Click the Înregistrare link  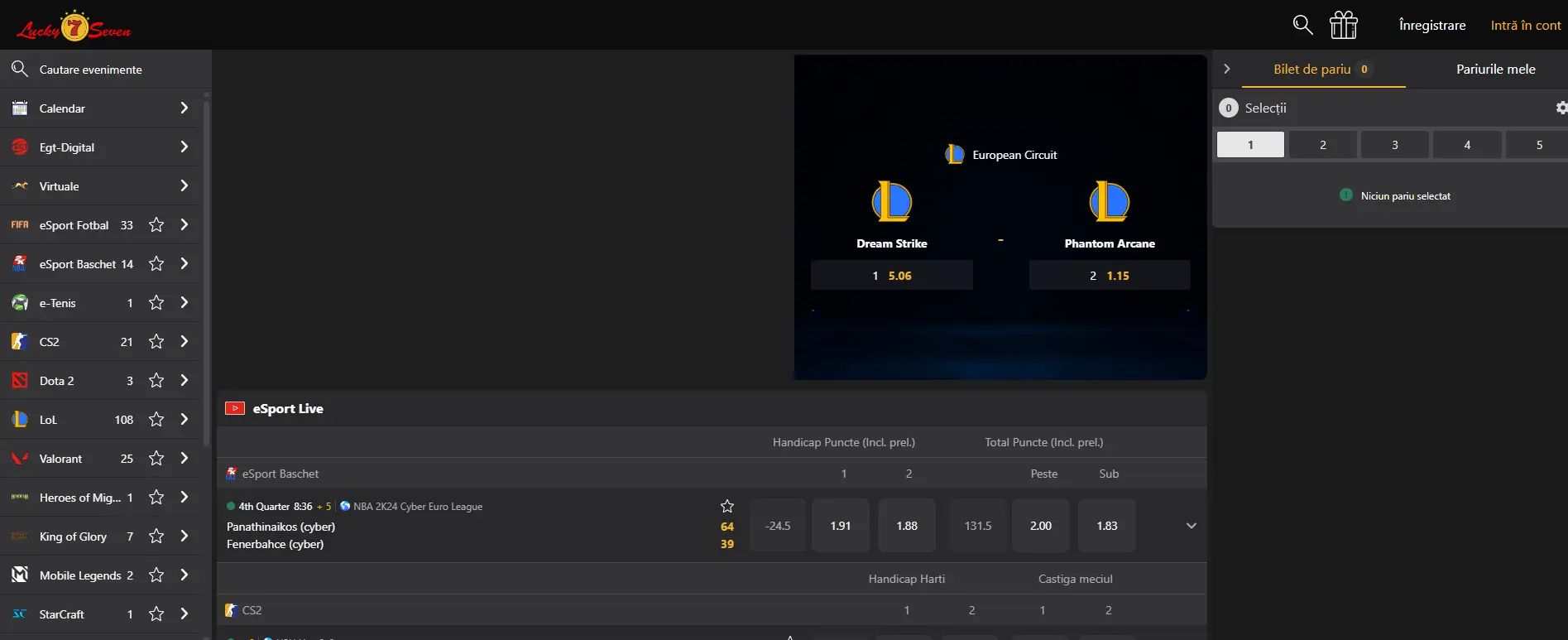pos(1432,26)
